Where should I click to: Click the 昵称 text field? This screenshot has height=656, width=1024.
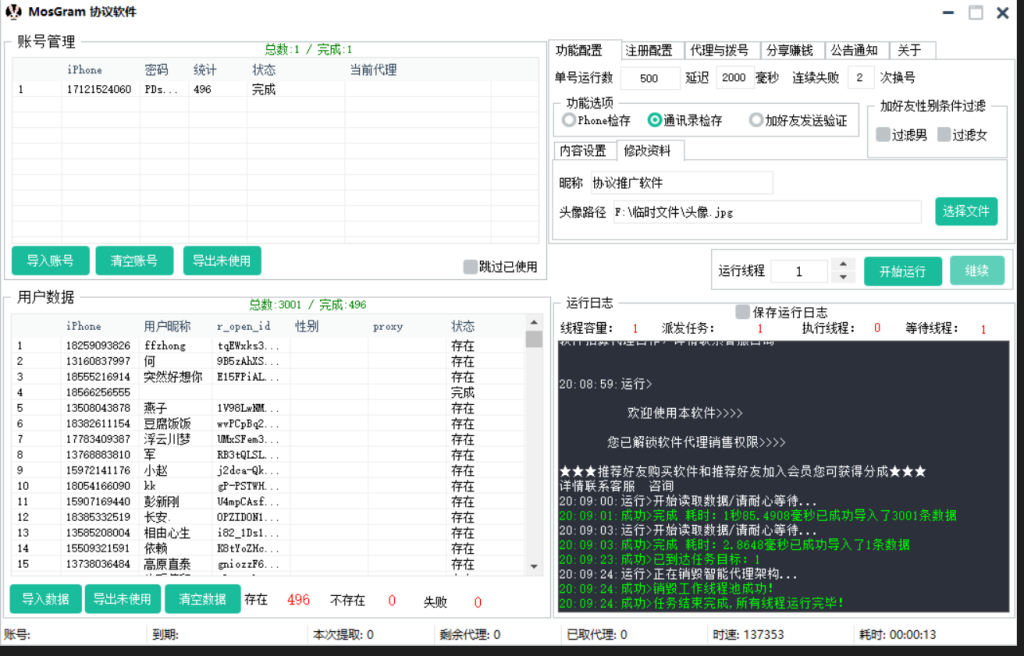680,183
